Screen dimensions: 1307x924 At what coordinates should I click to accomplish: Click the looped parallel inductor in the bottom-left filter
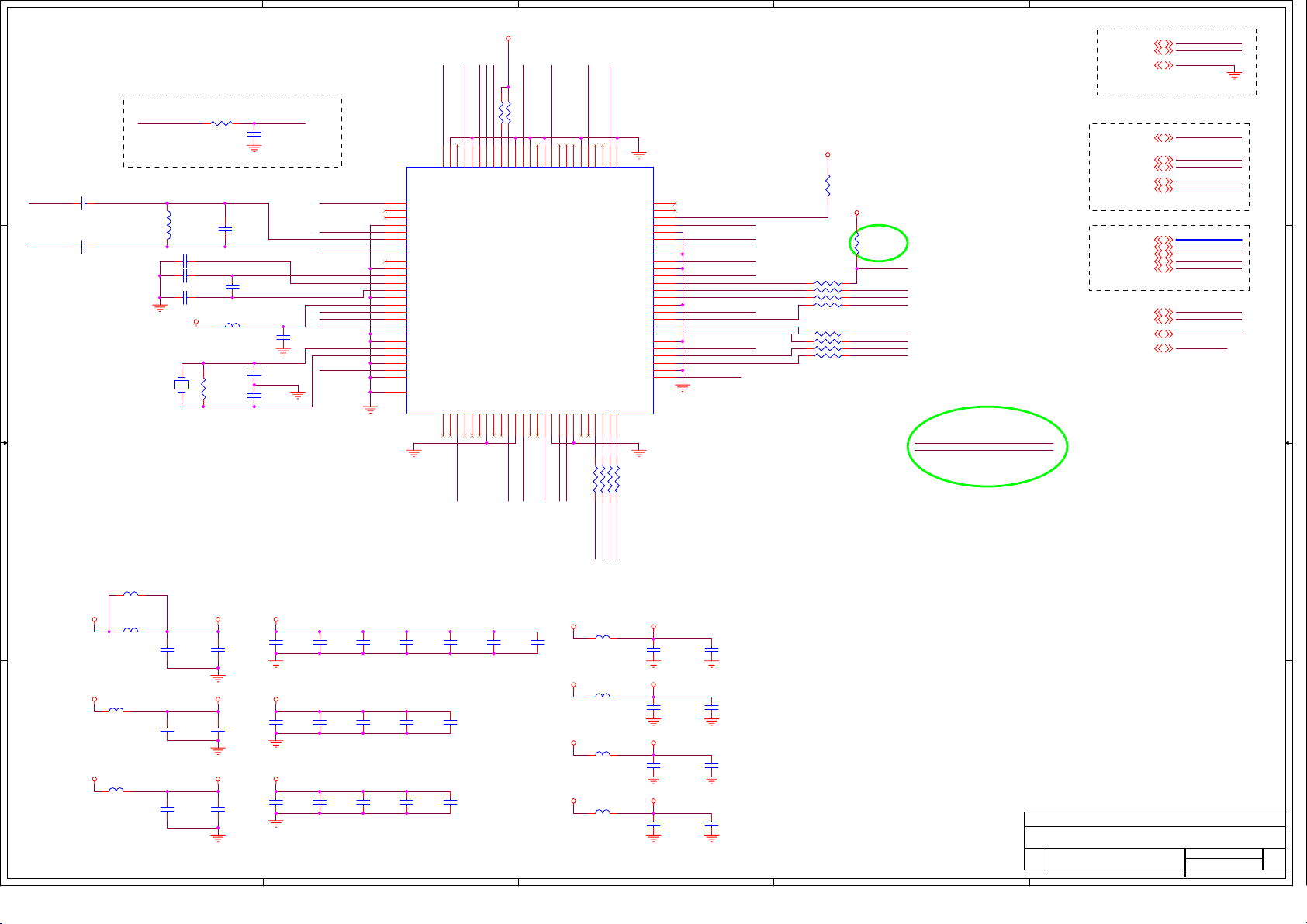131,594
